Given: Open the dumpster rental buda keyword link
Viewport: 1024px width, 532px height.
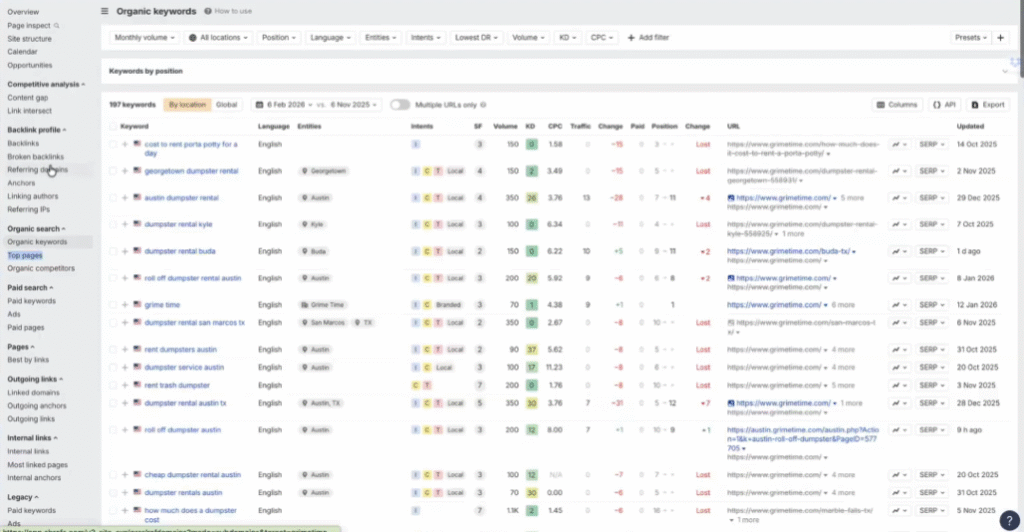Looking at the screenshot, I should pos(180,252).
